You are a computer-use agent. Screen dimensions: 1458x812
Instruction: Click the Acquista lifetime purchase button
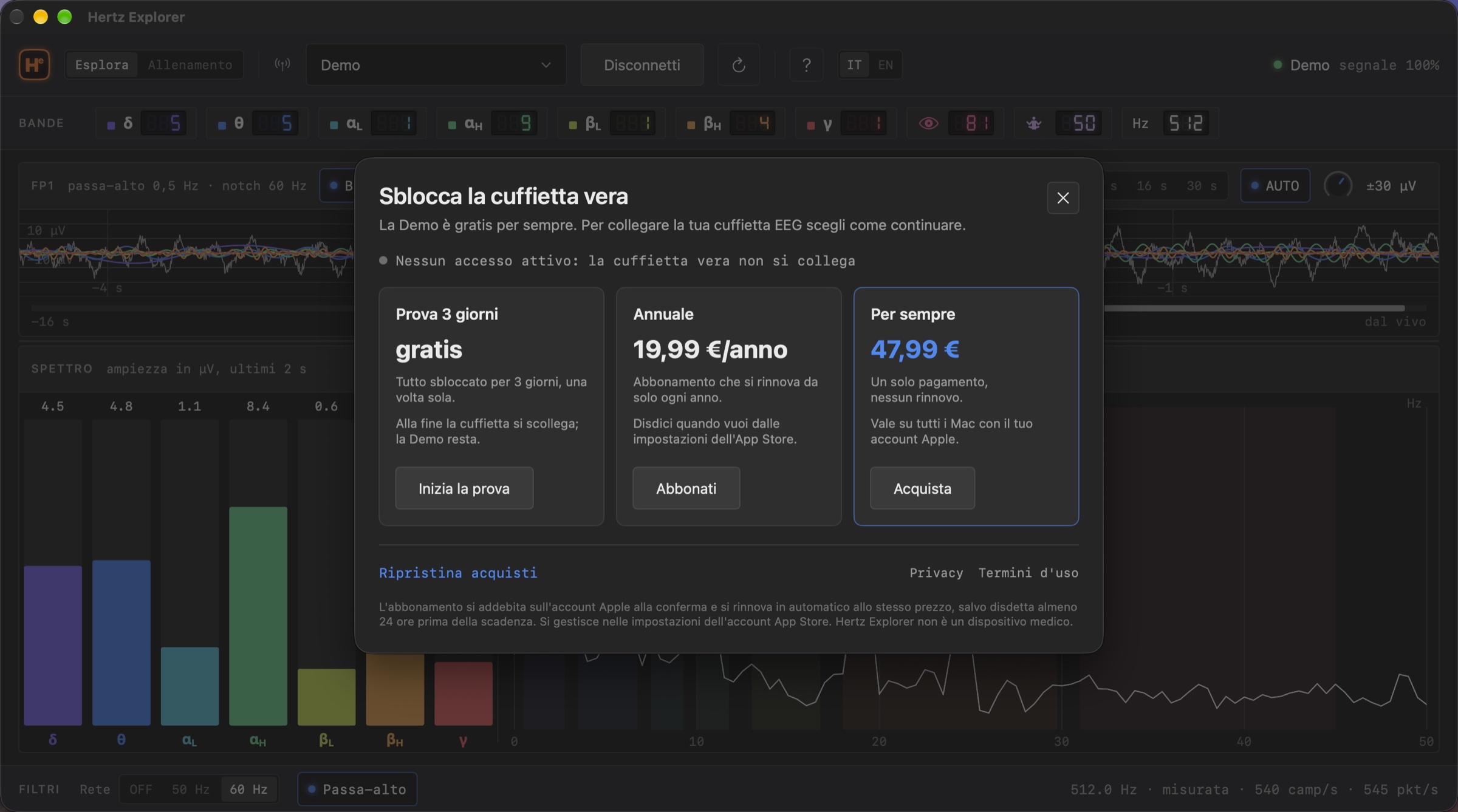(x=922, y=488)
